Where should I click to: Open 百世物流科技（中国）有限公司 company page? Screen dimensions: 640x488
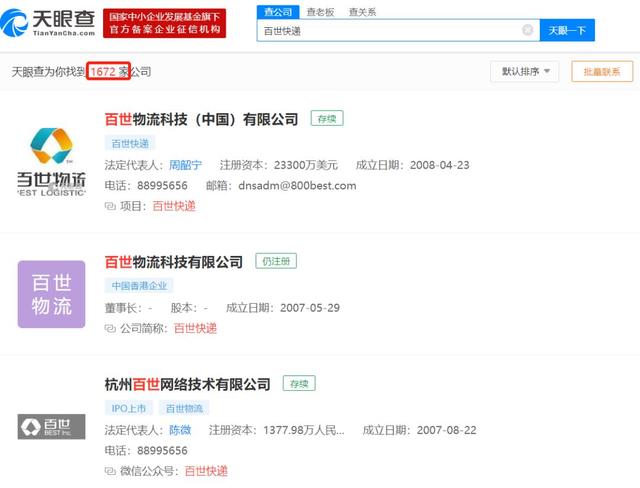click(x=202, y=120)
